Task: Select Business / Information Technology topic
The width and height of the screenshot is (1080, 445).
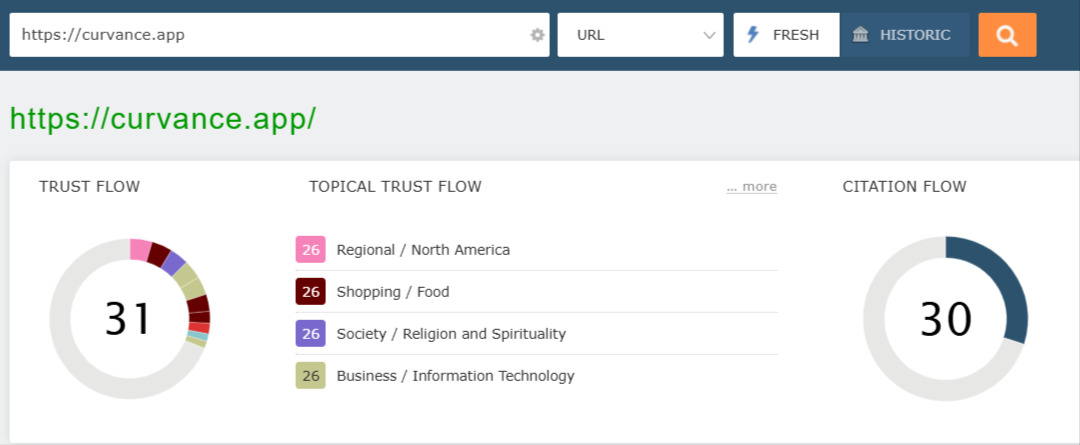Action: pos(455,376)
